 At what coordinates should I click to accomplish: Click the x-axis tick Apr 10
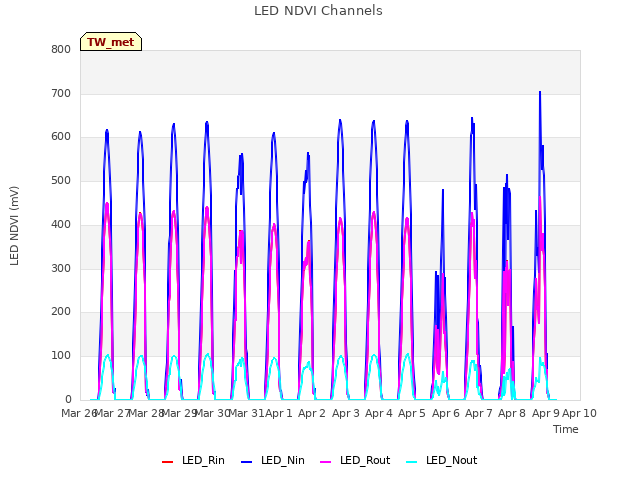point(579,413)
